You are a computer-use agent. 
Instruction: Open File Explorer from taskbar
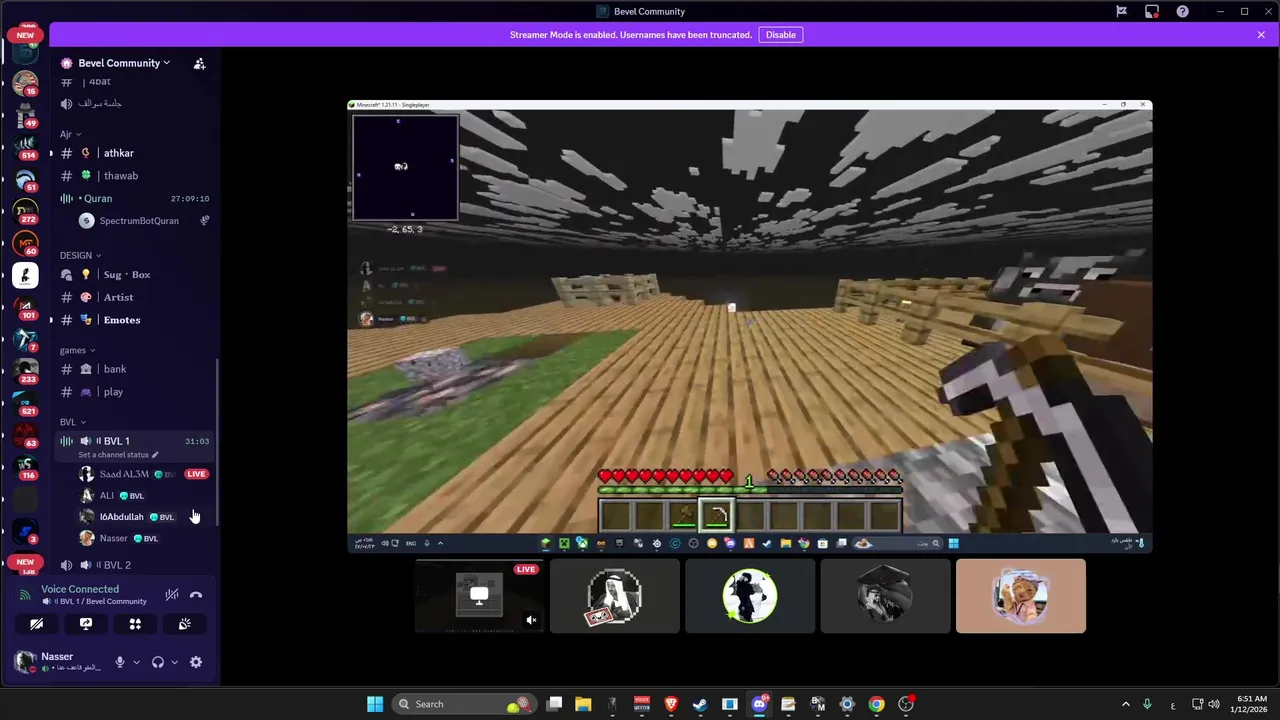583,704
